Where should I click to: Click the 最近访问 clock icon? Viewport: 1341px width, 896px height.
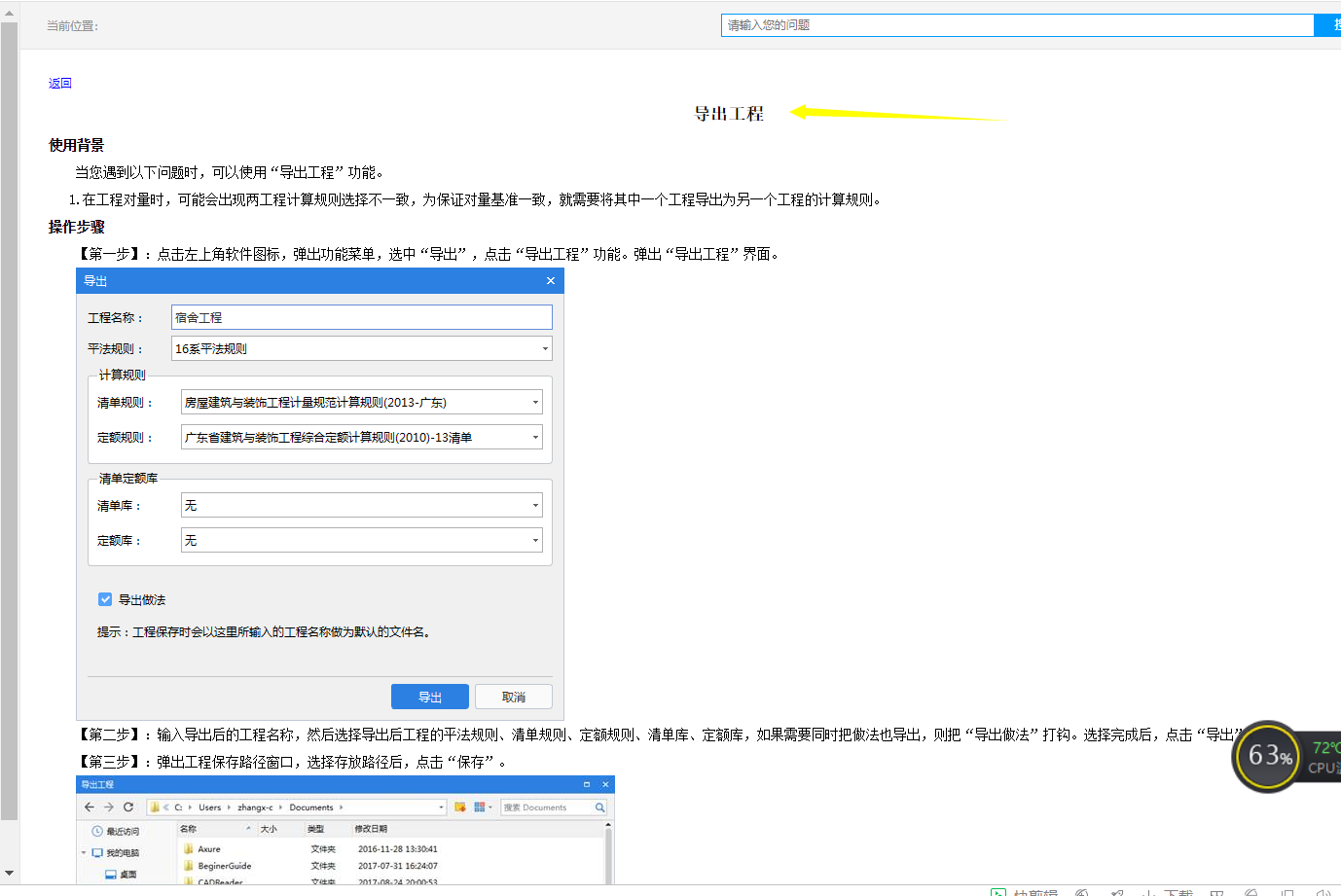pyautogui.click(x=97, y=832)
